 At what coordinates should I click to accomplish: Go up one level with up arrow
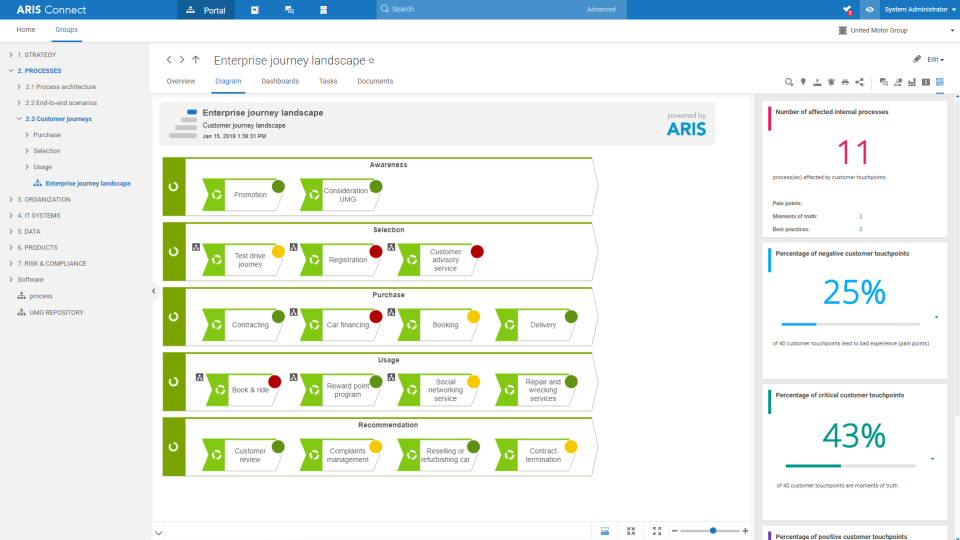tap(196, 59)
